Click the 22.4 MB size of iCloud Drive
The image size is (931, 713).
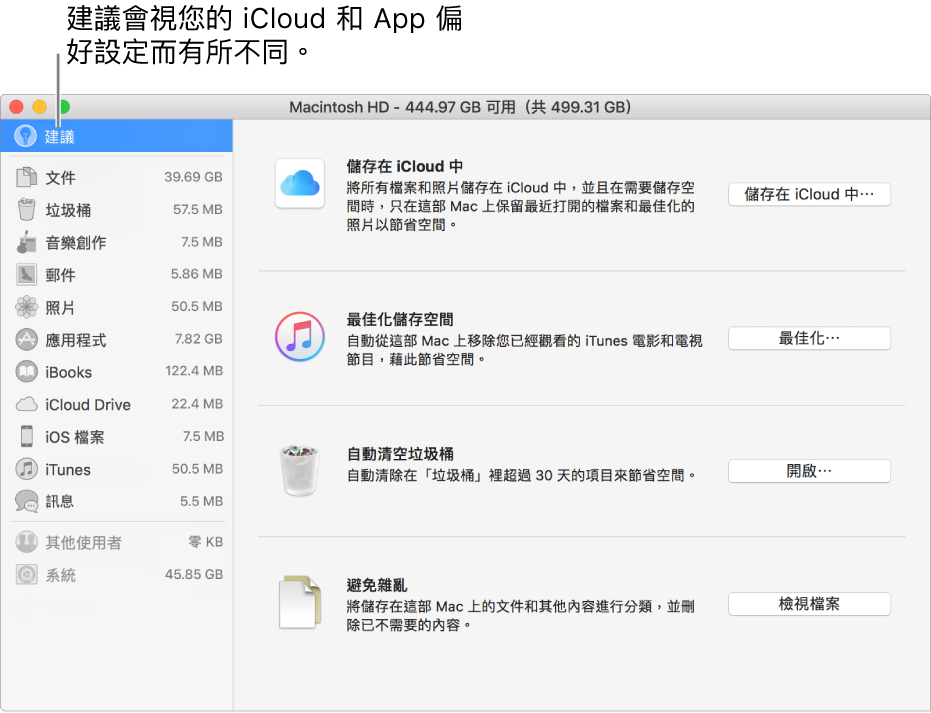(197, 404)
